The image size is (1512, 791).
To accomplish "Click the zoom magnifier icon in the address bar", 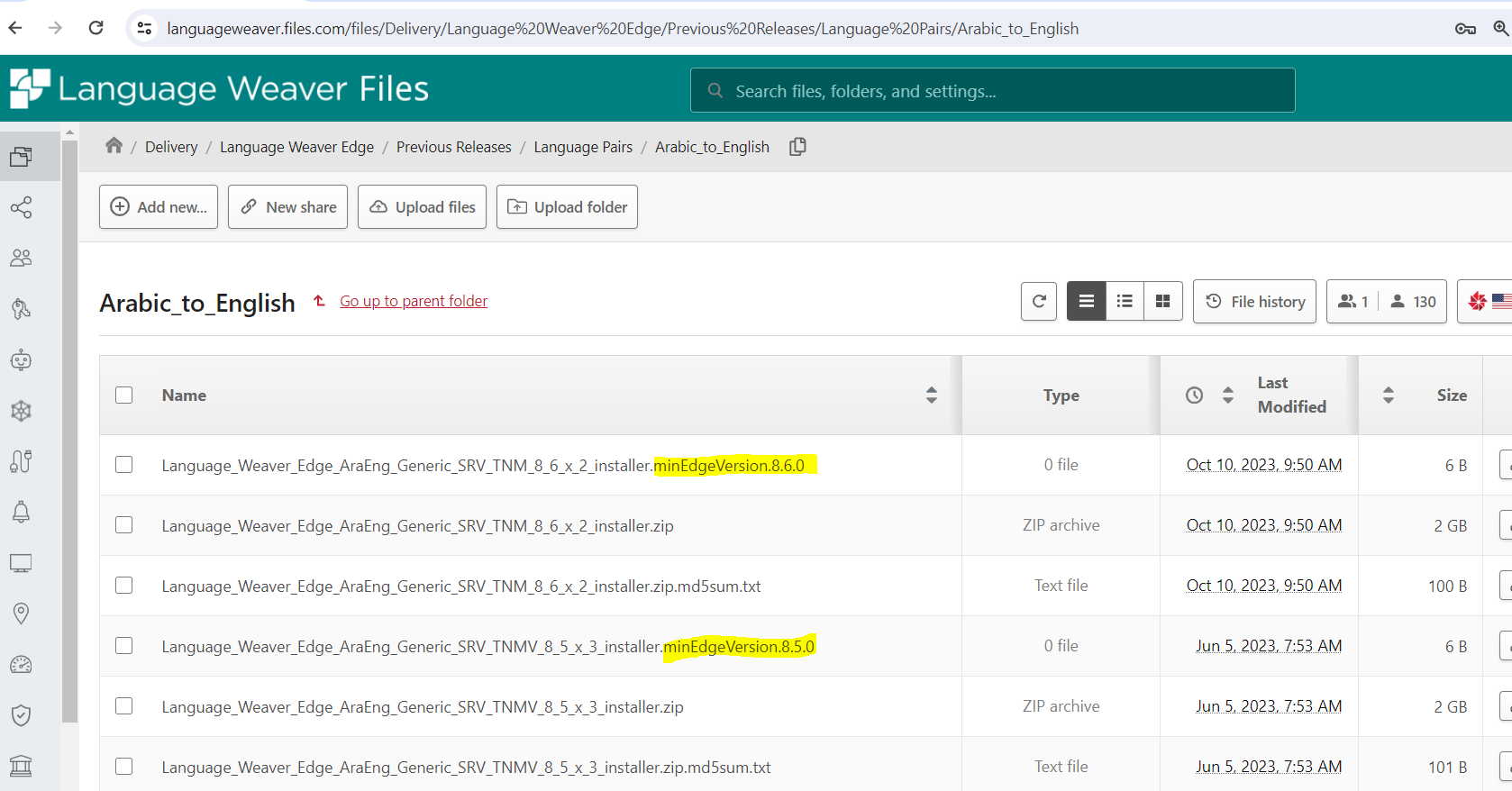I will [1501, 29].
